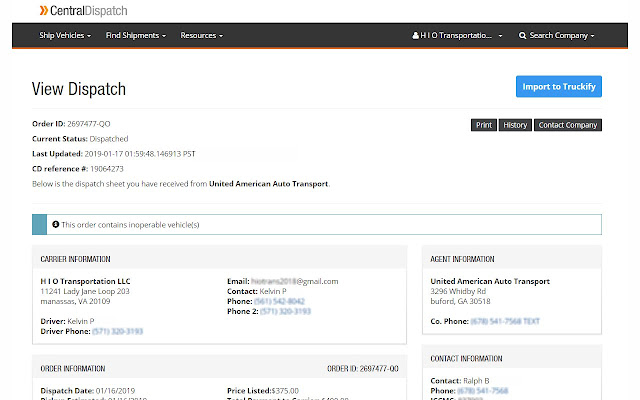The width and height of the screenshot is (640, 400).
Task: Click address 11241 Lady Jane Loop 203
Action: pos(85,291)
